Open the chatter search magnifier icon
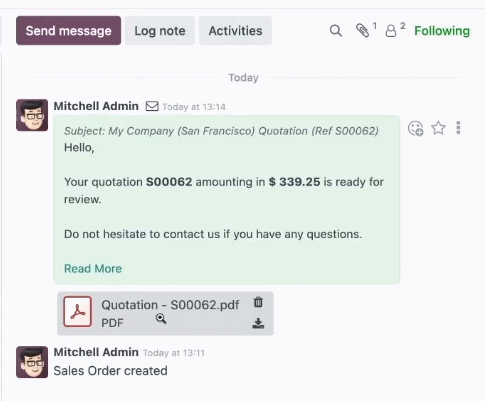Screen dimensions: 485x401 click(x=336, y=31)
